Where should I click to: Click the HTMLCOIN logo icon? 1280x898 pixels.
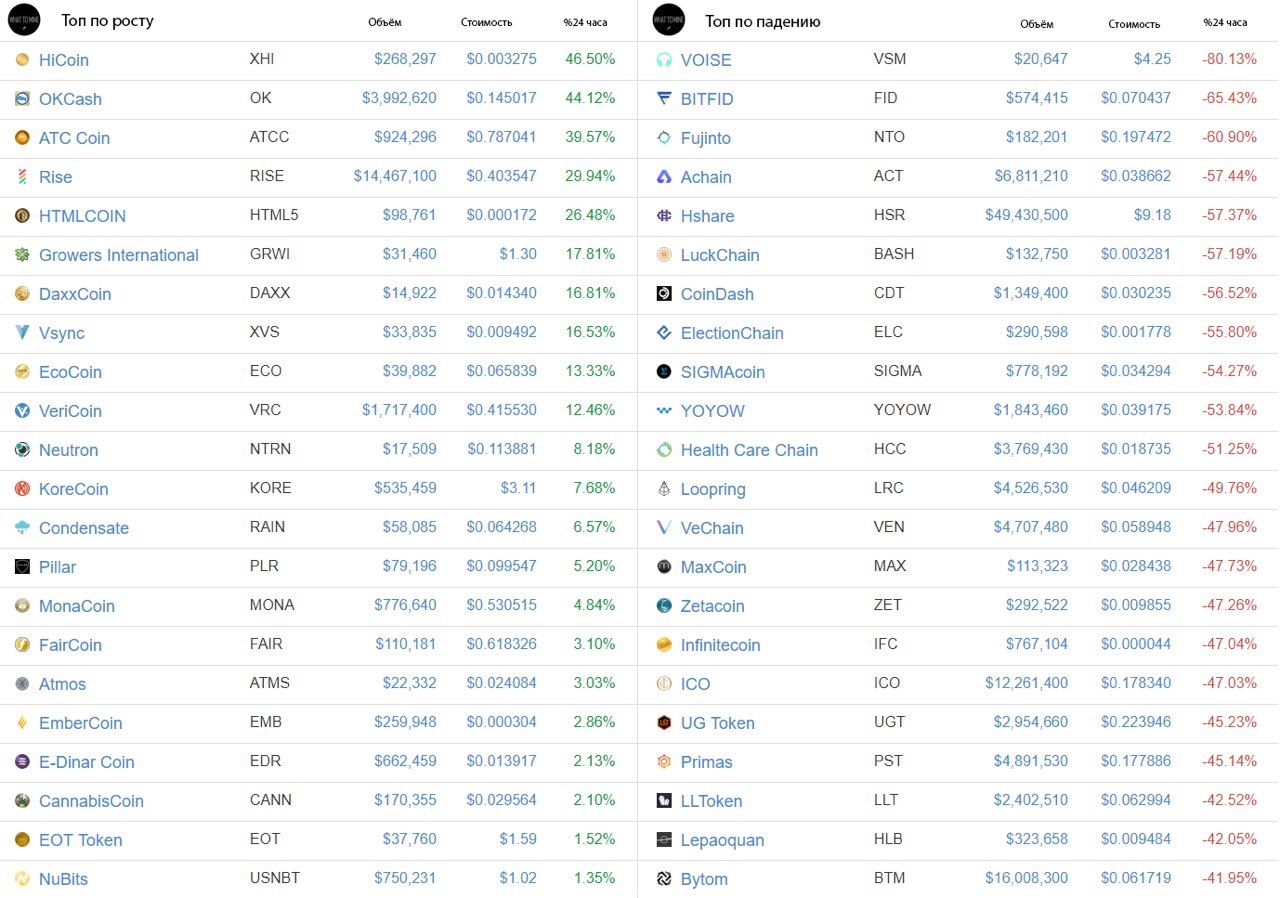[22, 216]
